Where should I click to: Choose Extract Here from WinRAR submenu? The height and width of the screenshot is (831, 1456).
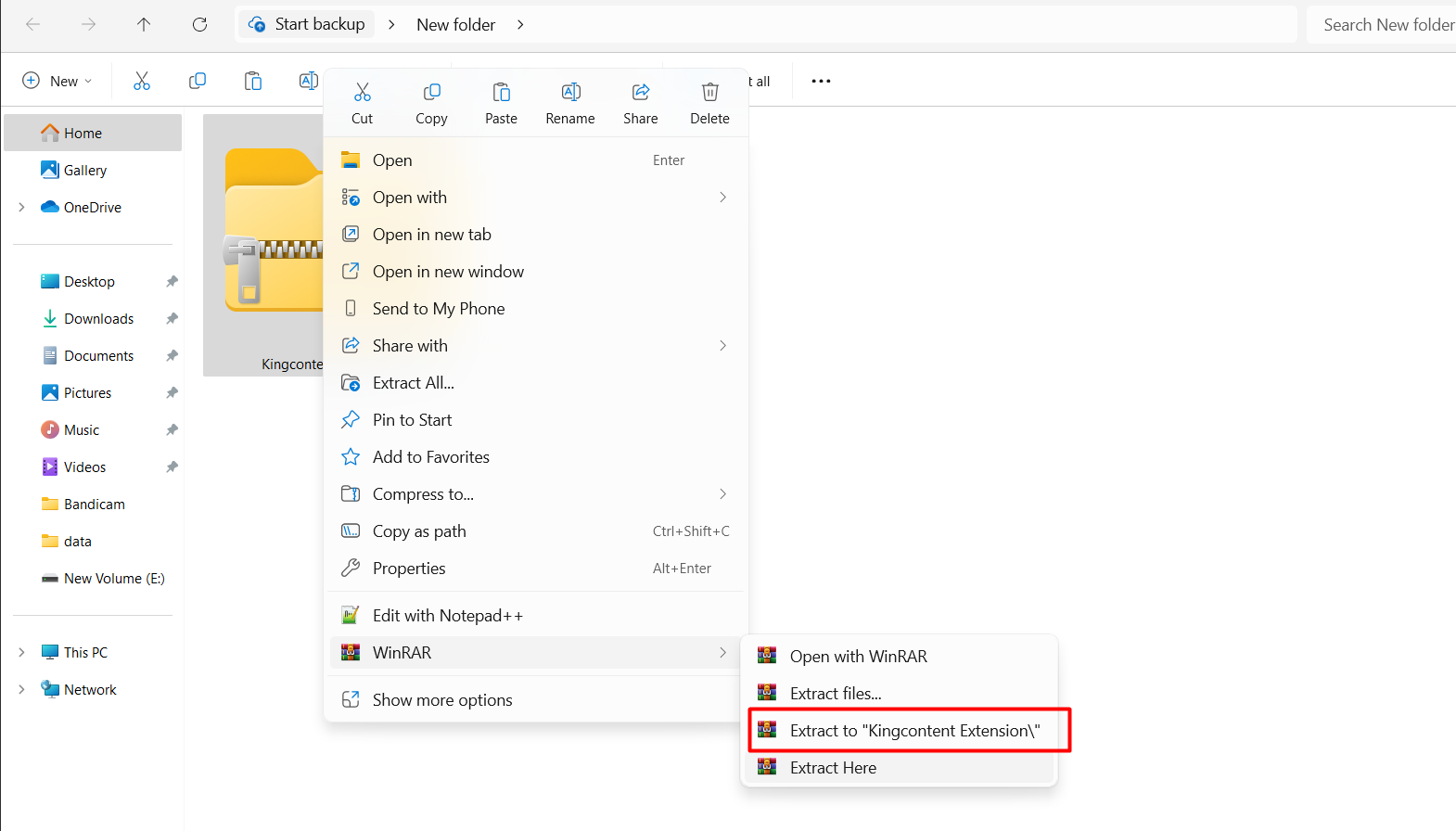pyautogui.click(x=833, y=768)
